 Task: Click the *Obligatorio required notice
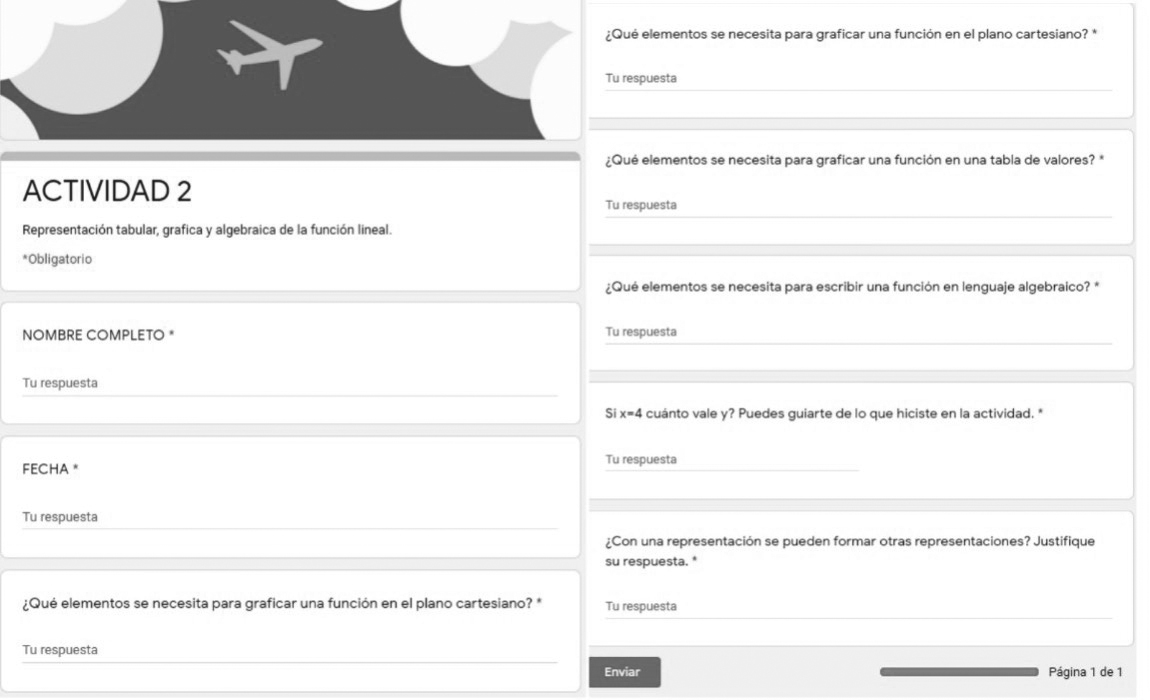[57, 259]
